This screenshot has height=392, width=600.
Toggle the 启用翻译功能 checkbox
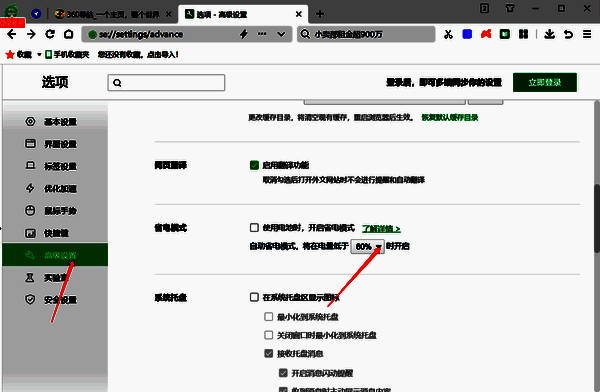[254, 165]
